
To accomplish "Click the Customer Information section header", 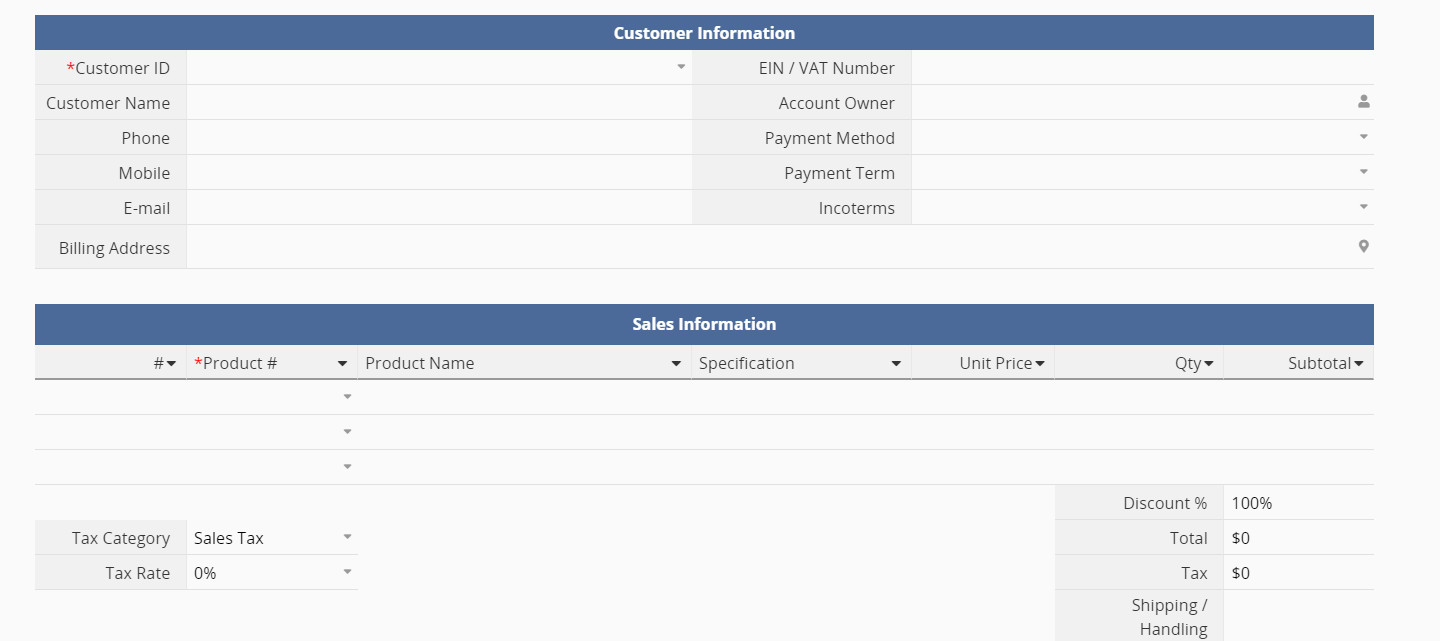I will tap(704, 32).
